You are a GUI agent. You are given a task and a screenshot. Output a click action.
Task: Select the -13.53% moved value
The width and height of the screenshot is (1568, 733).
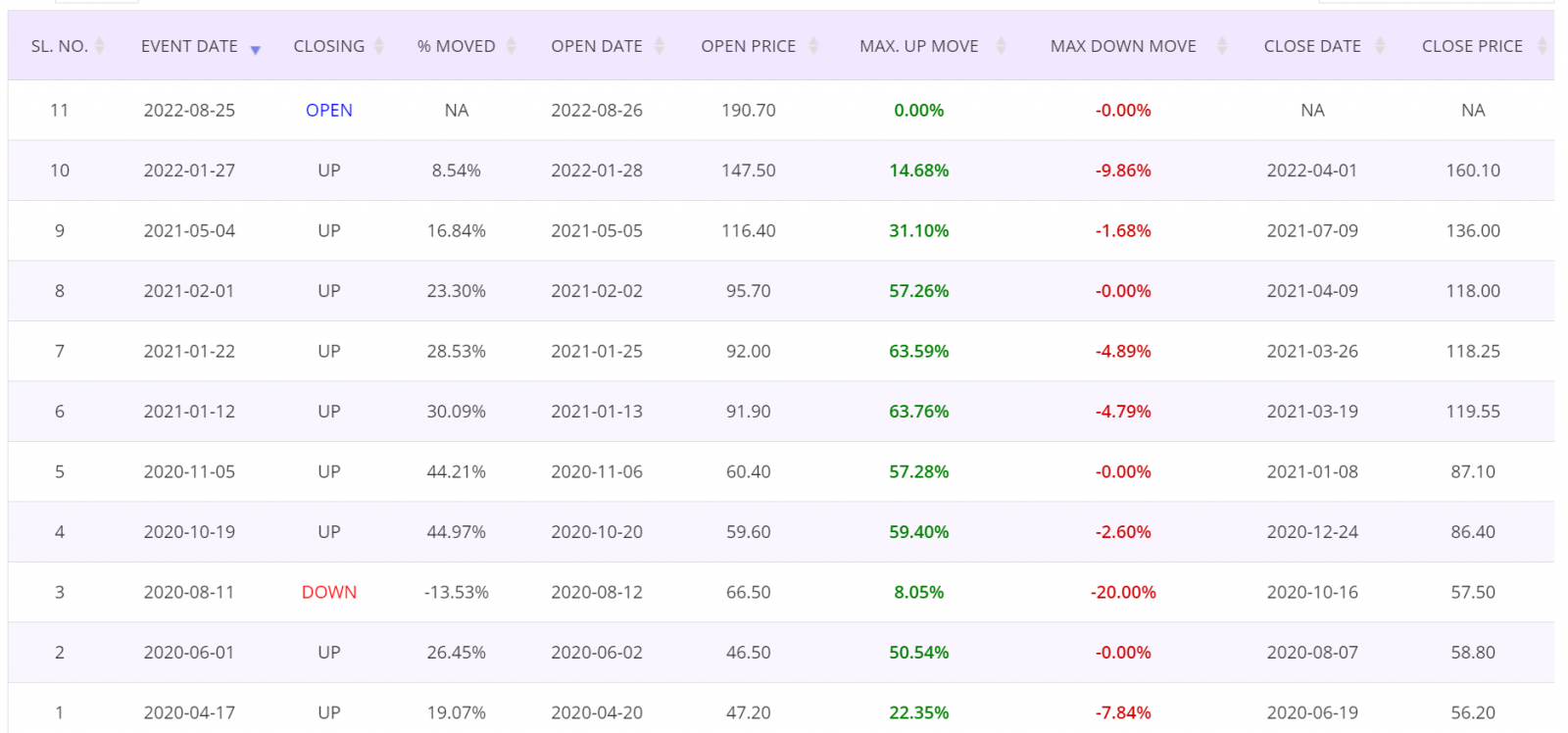[x=457, y=592]
